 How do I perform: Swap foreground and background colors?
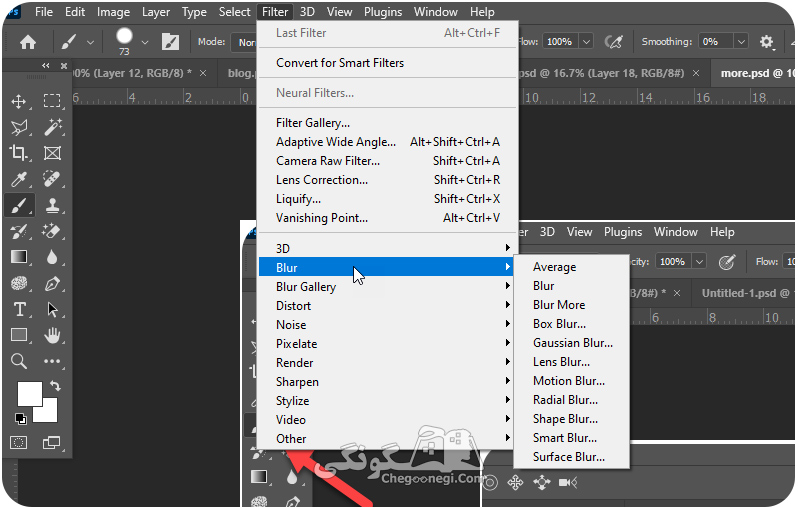pos(55,385)
